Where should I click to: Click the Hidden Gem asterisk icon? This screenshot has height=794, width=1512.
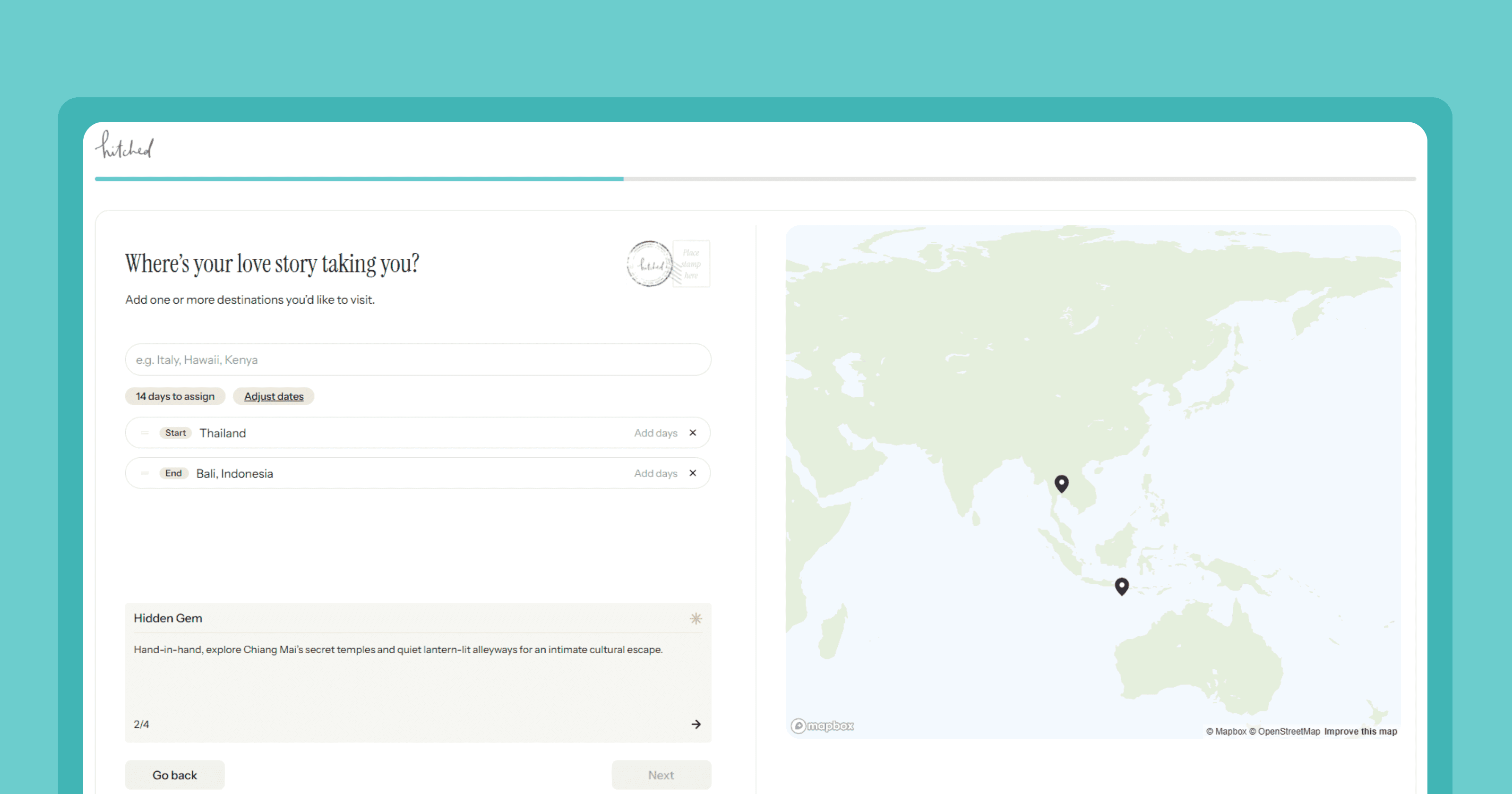(696, 619)
